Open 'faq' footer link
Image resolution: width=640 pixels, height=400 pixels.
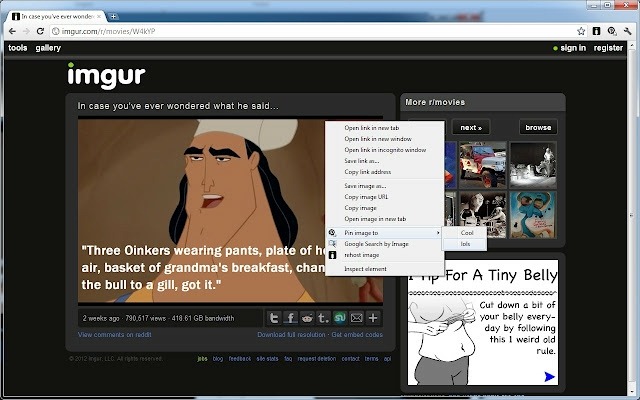tap(288, 358)
